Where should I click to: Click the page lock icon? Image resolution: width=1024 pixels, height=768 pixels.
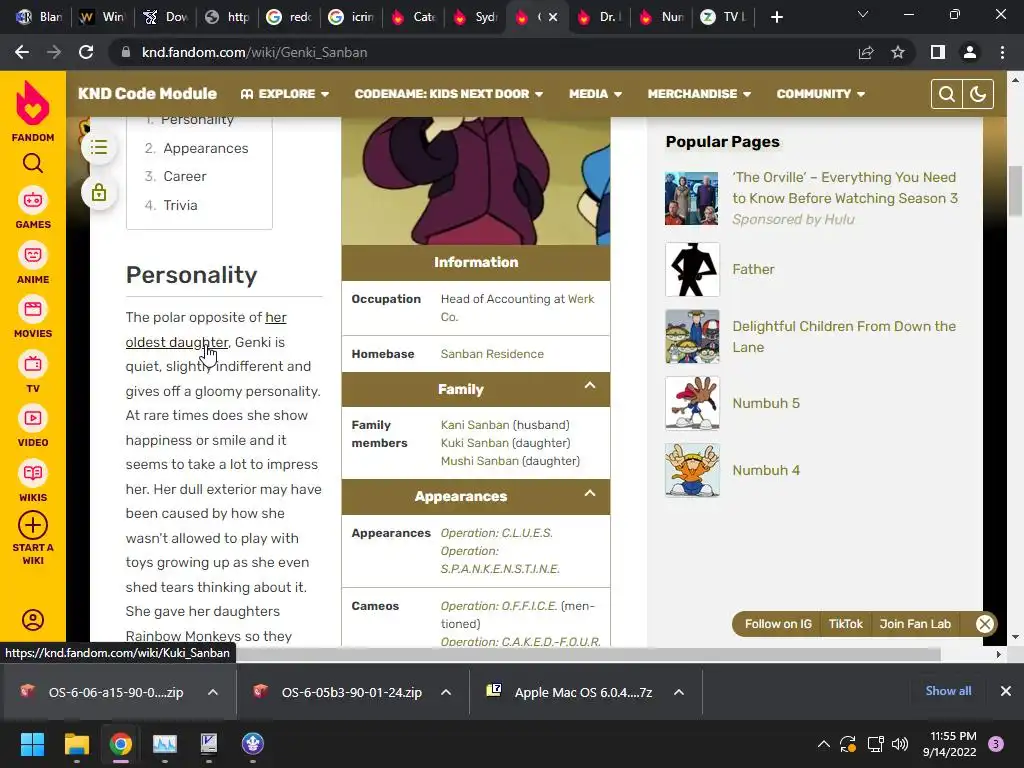(99, 193)
